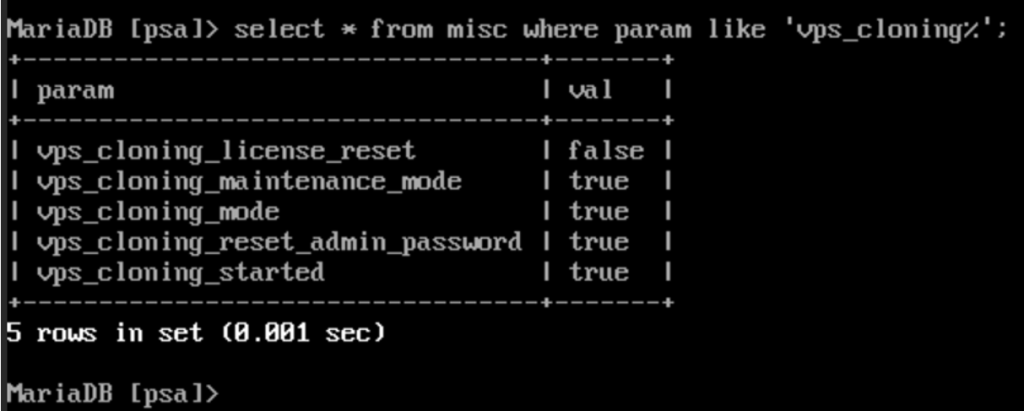Select the vps_cloning_reset_admin_password parameter text
This screenshot has width=1024, height=411.
[280, 242]
